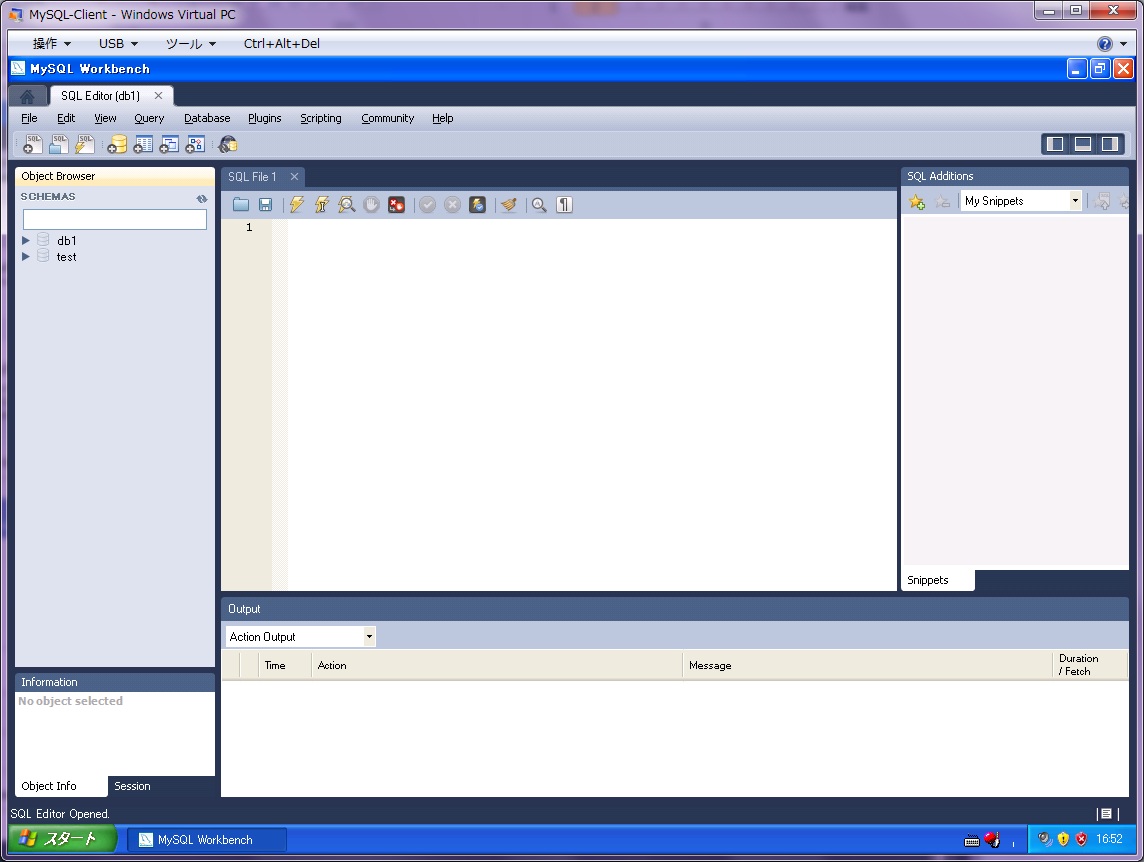
Task: Click into the SQL editor text area
Action: (x=592, y=404)
